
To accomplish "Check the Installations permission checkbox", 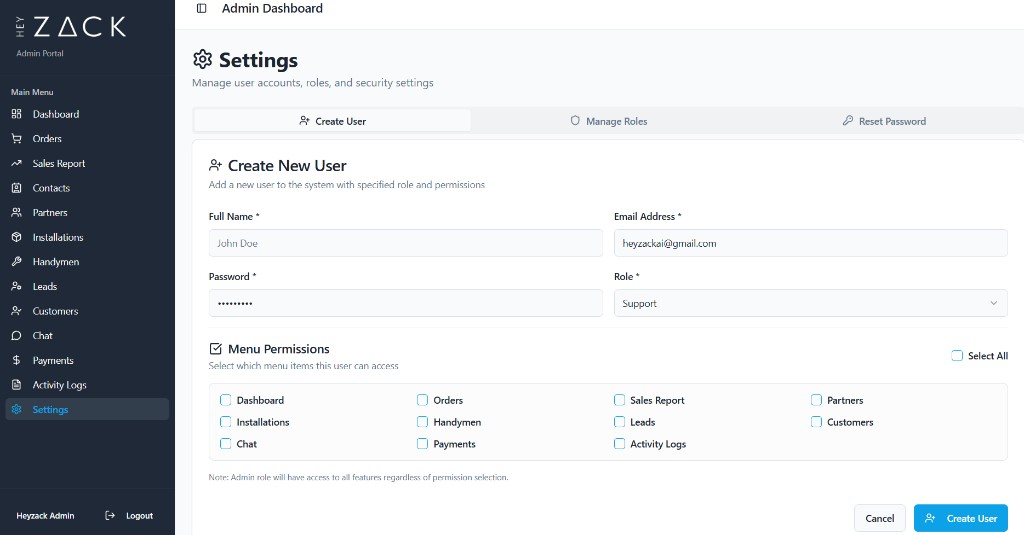I will (x=225, y=422).
